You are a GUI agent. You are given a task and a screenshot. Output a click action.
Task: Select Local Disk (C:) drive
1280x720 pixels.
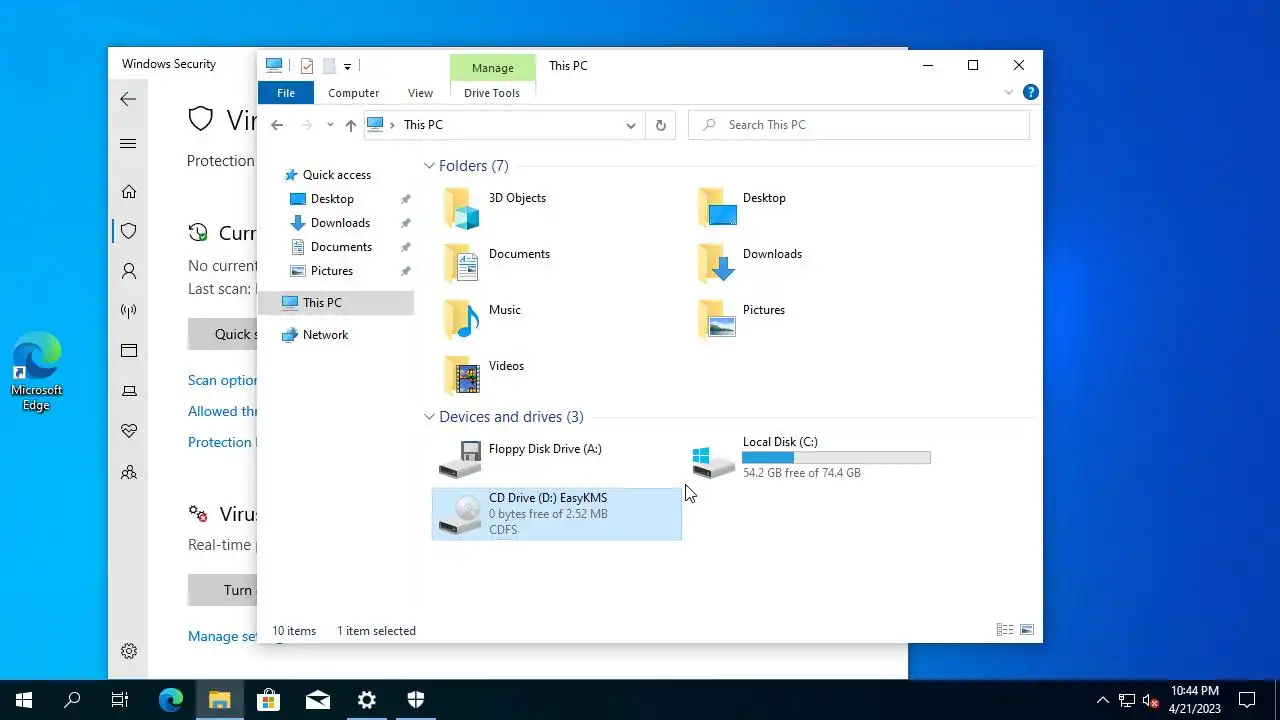pyautogui.click(x=811, y=458)
